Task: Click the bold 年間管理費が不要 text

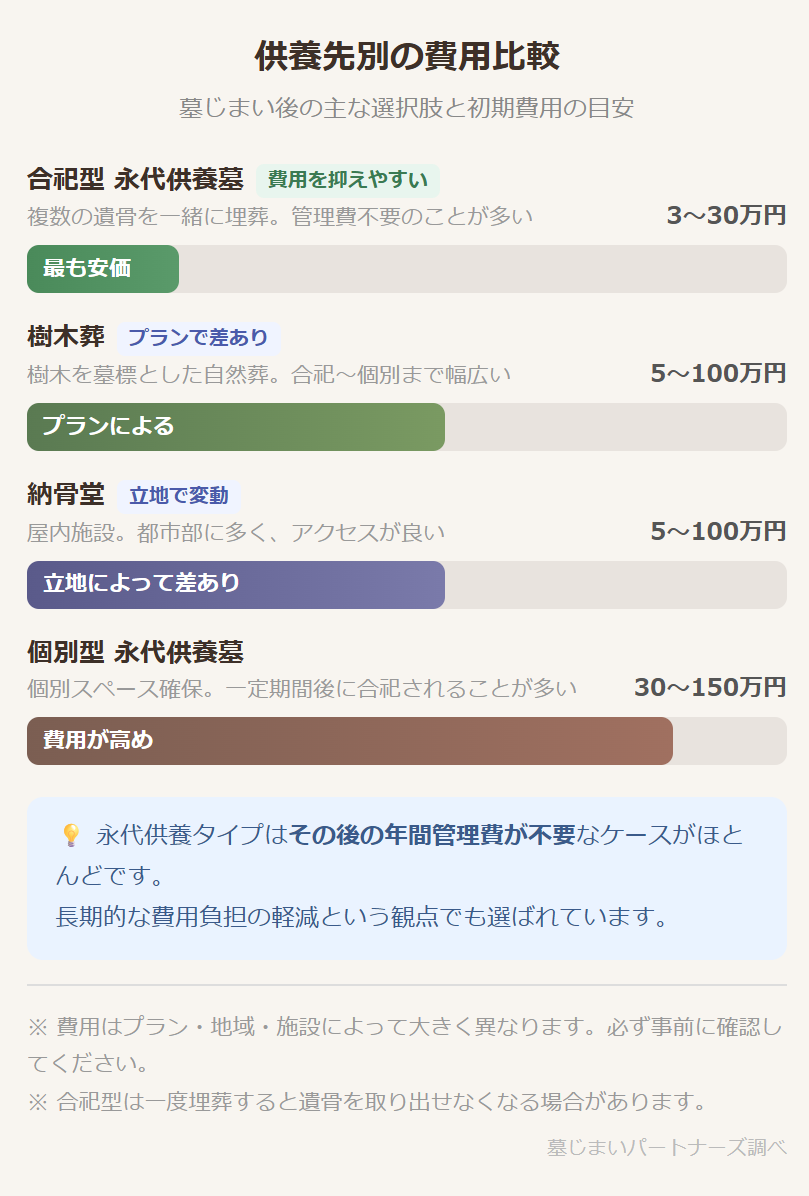Action: point(433,835)
